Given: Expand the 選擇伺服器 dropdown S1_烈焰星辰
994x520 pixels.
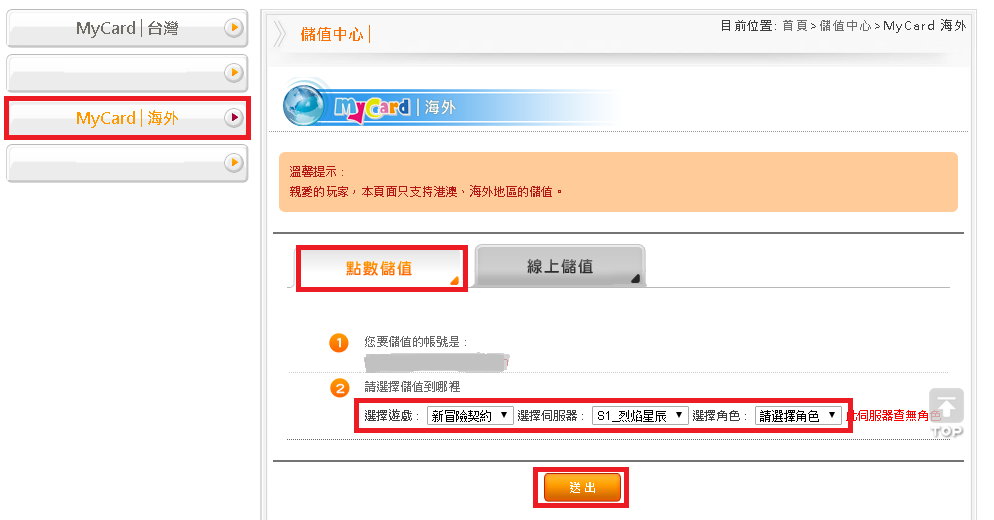Looking at the screenshot, I should pyautogui.click(x=640, y=415).
